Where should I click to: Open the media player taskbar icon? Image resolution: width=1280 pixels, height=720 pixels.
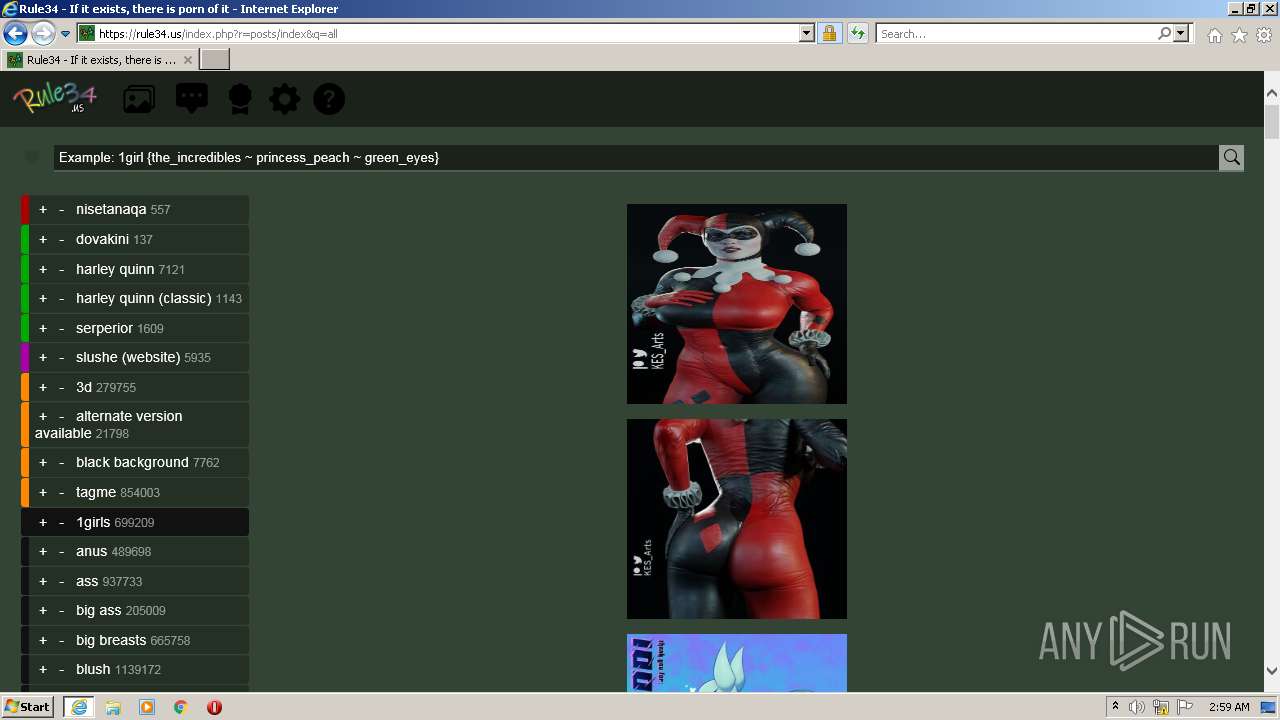pyautogui.click(x=147, y=707)
